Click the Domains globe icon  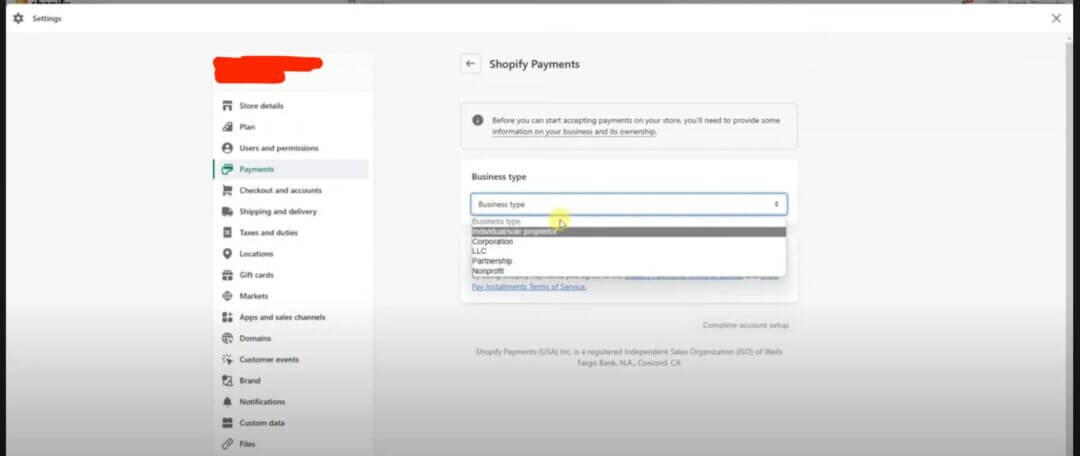pos(227,338)
